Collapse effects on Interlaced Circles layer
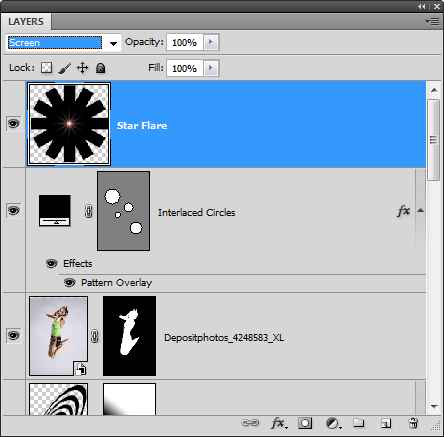The image size is (444, 437). coord(421,210)
